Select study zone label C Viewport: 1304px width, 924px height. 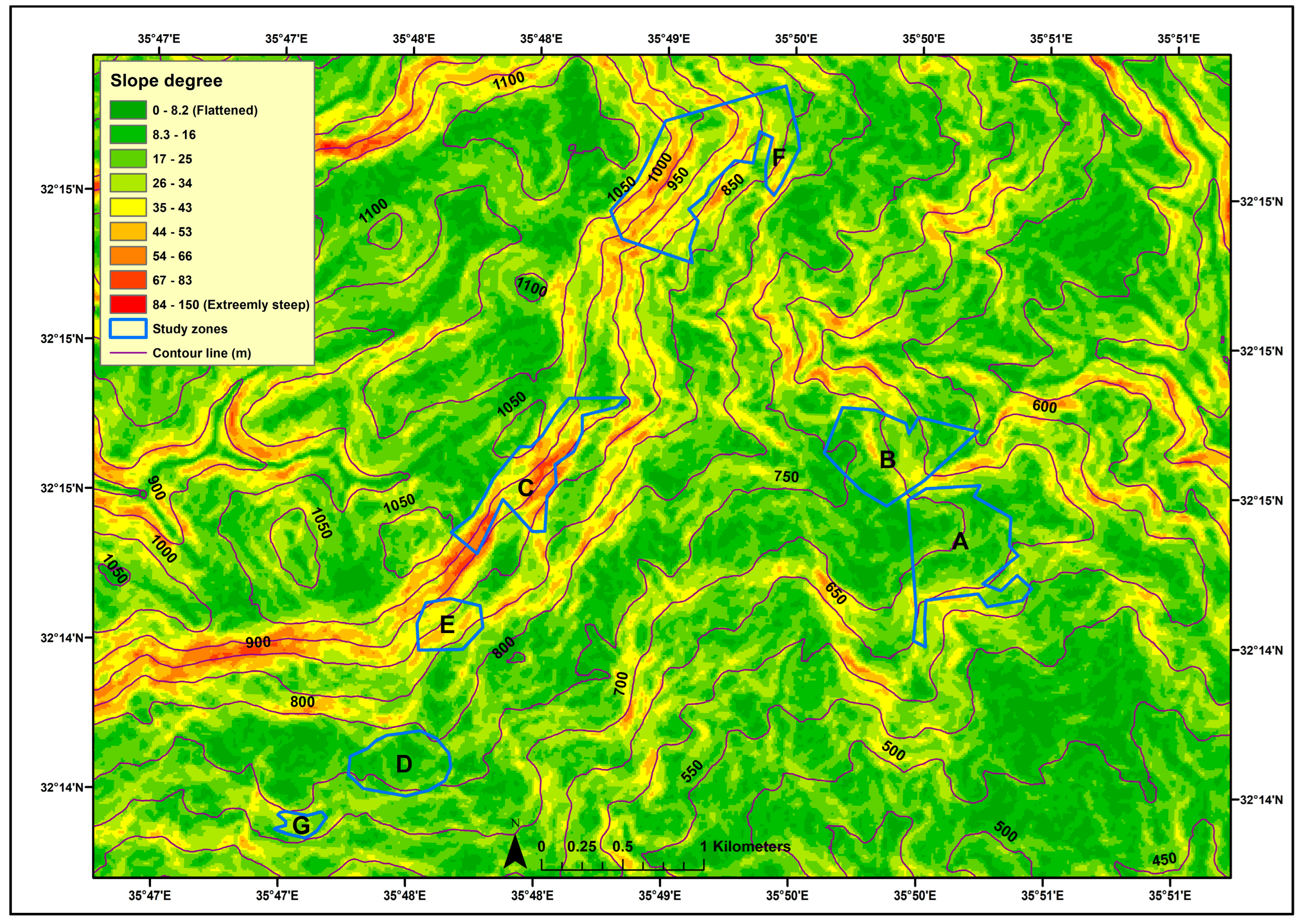(525, 488)
